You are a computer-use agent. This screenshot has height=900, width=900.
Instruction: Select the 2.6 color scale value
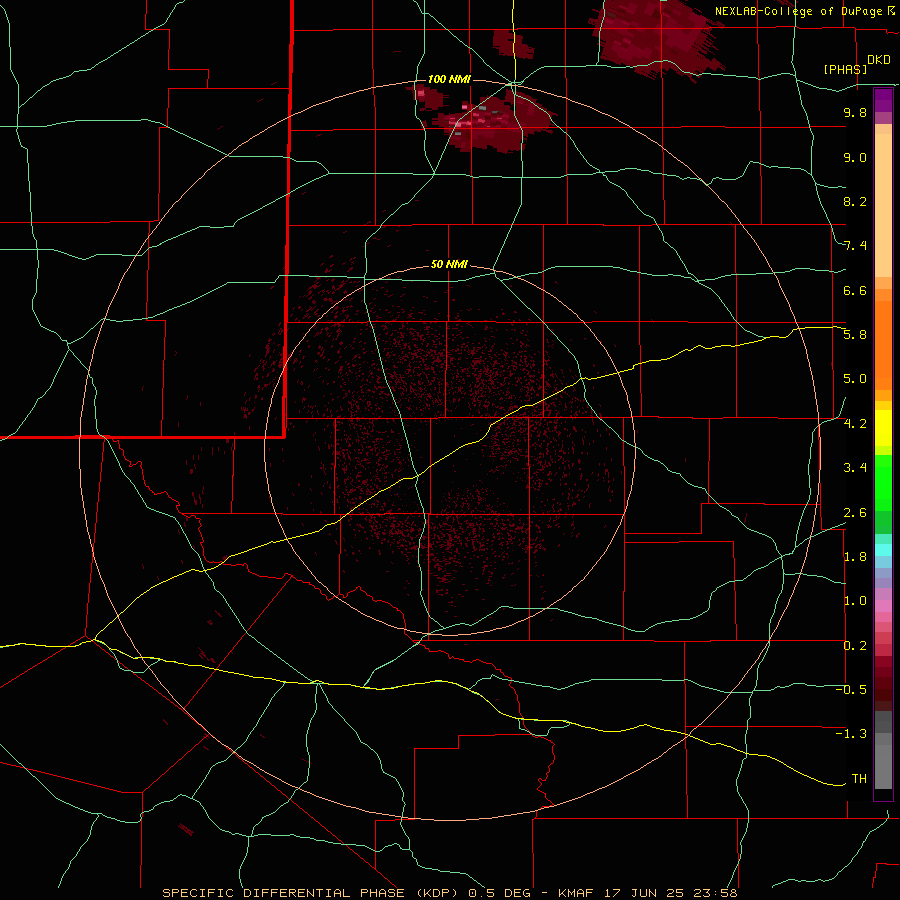(855, 513)
